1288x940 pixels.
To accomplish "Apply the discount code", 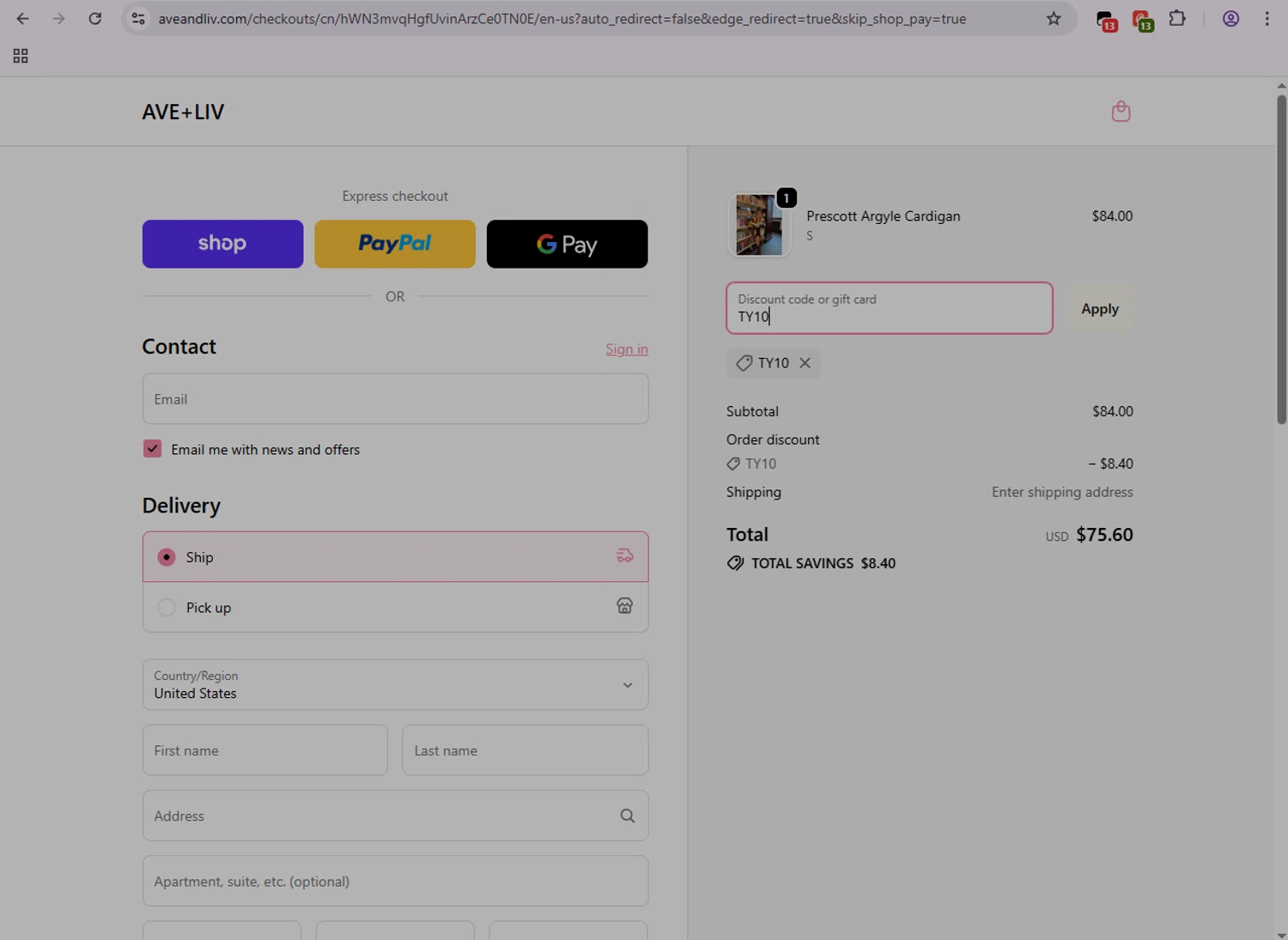I will tap(1100, 309).
